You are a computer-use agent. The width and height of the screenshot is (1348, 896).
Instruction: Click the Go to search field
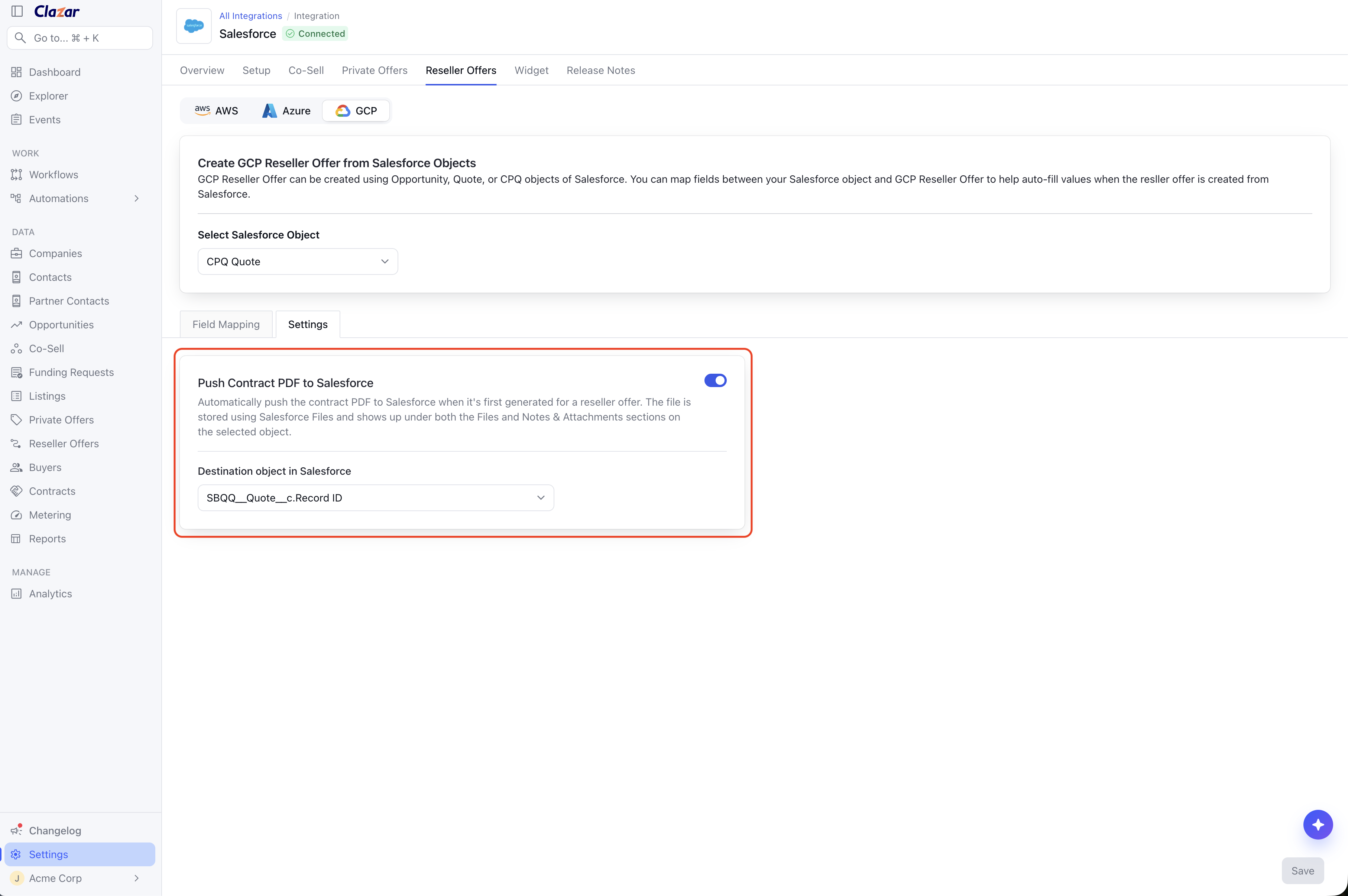click(80, 38)
